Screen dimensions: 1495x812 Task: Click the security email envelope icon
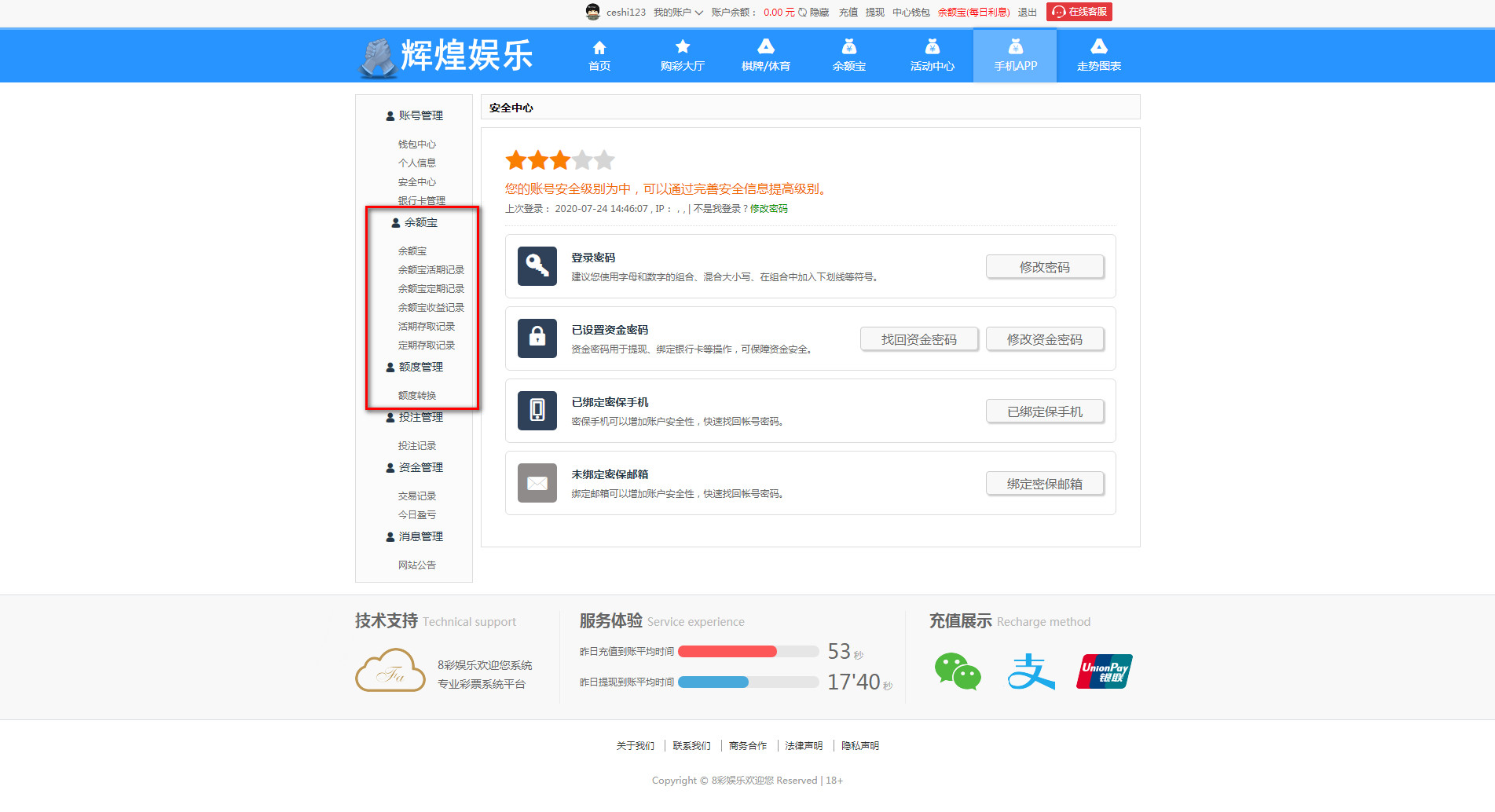[537, 483]
